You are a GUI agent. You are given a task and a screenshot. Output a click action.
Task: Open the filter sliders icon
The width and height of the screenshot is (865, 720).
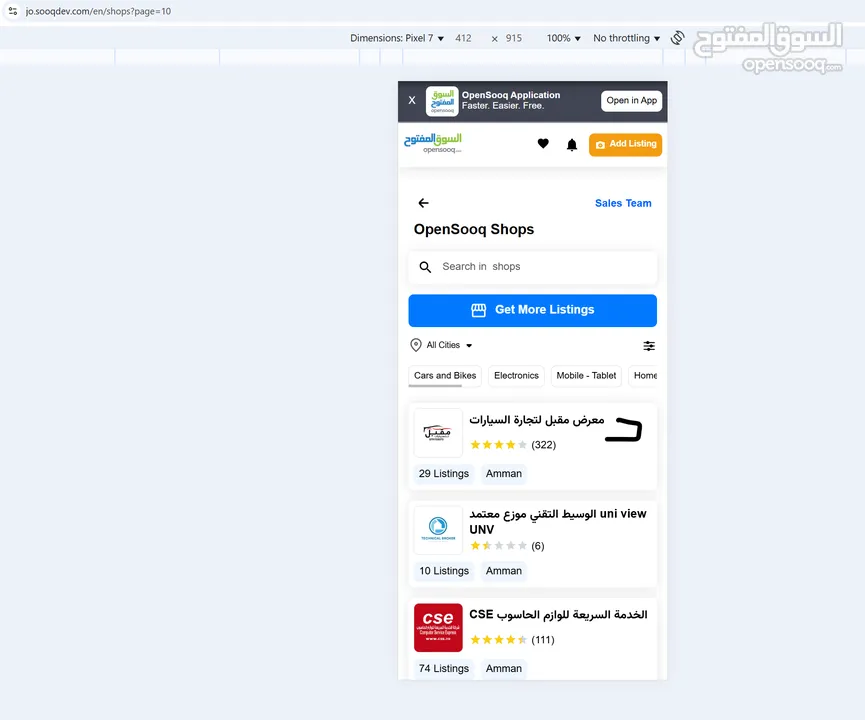(649, 346)
